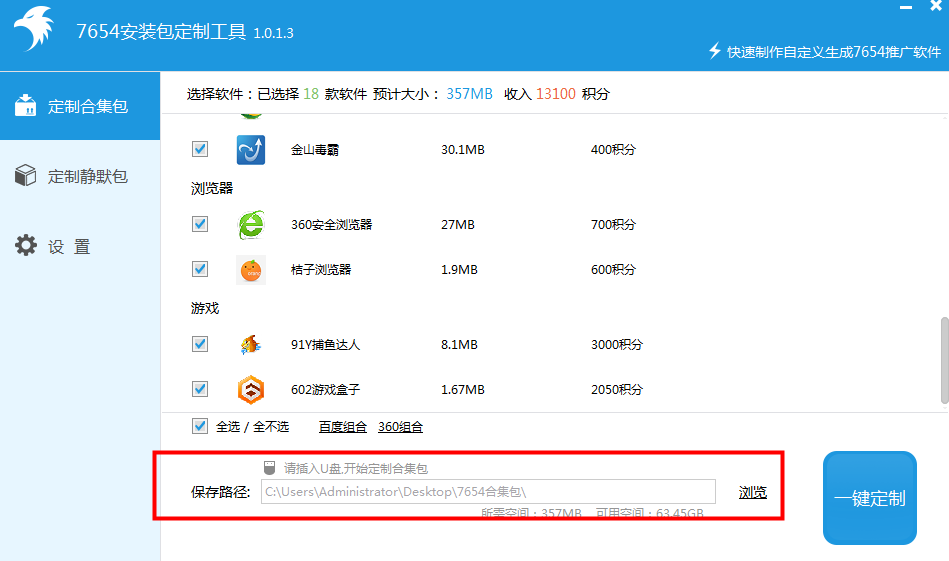Toggle the 全选 / 全不选 checkbox
The width and height of the screenshot is (949, 561).
click(200, 426)
